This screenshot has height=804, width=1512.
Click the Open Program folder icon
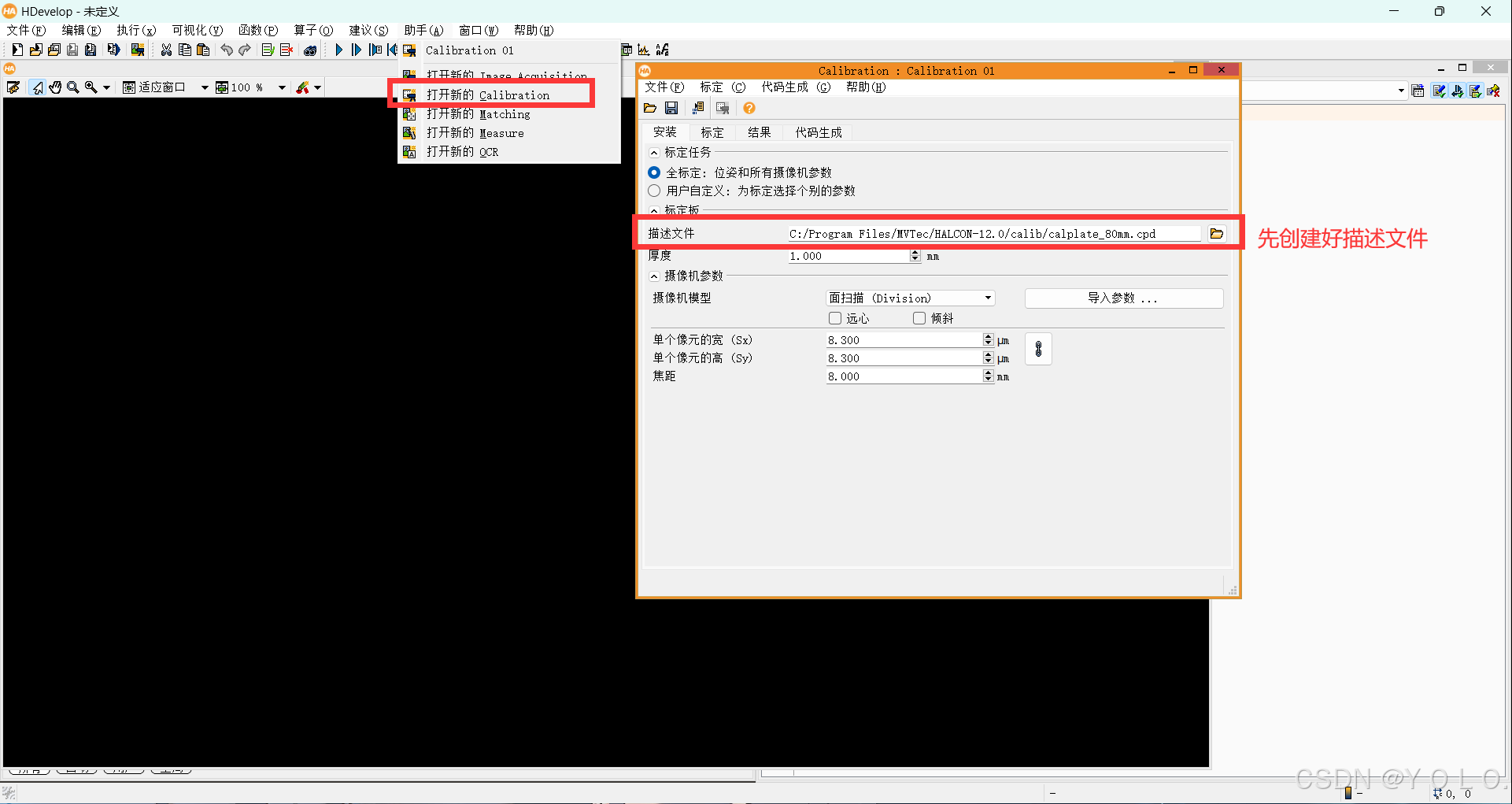(x=35, y=50)
